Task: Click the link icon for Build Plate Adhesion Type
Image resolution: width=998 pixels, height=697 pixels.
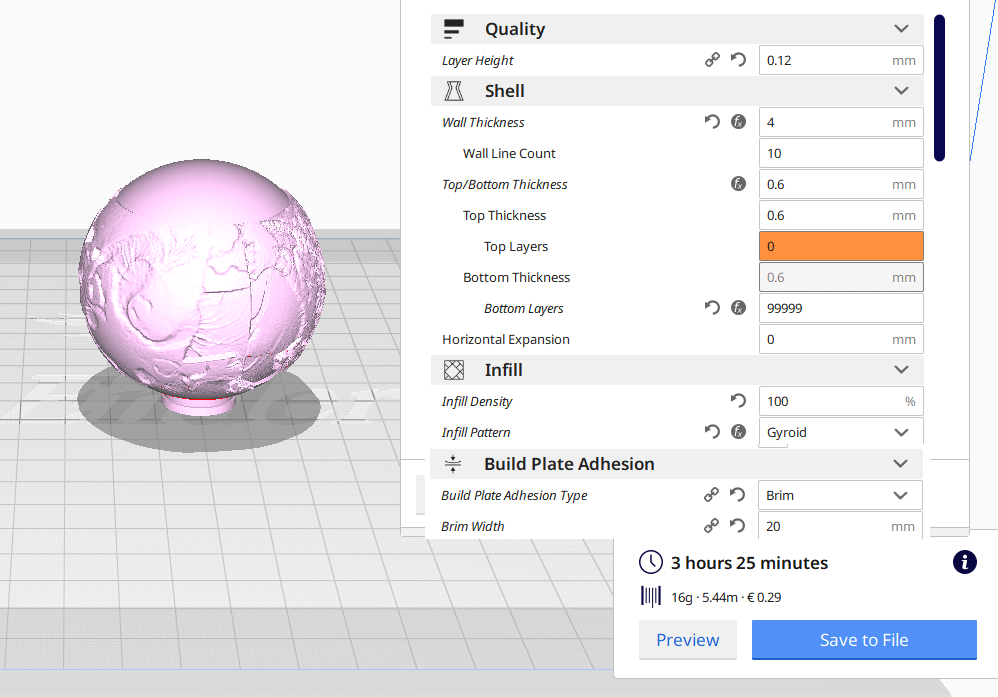Action: point(712,495)
